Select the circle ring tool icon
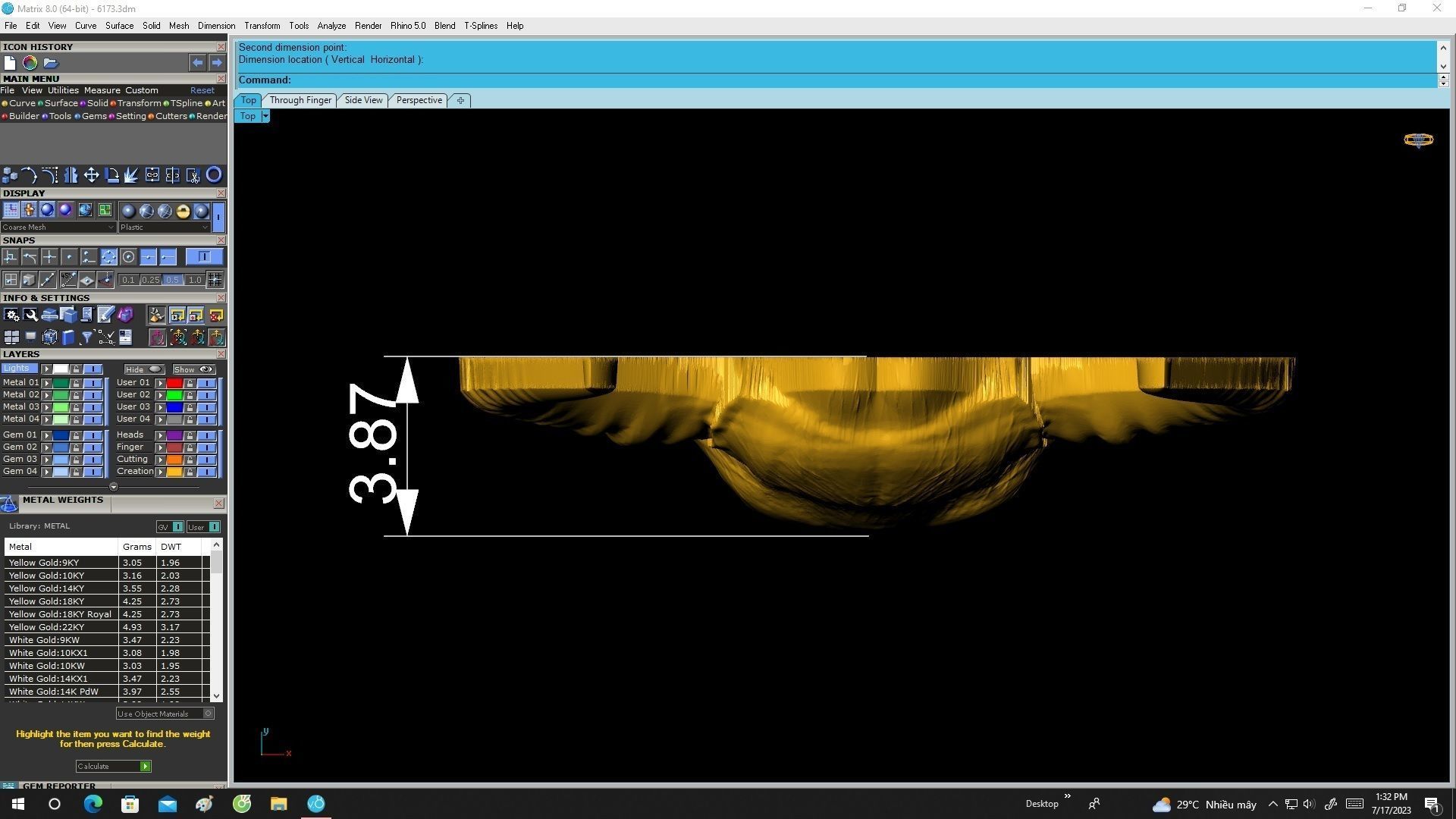This screenshot has width=1456, height=819. click(214, 175)
